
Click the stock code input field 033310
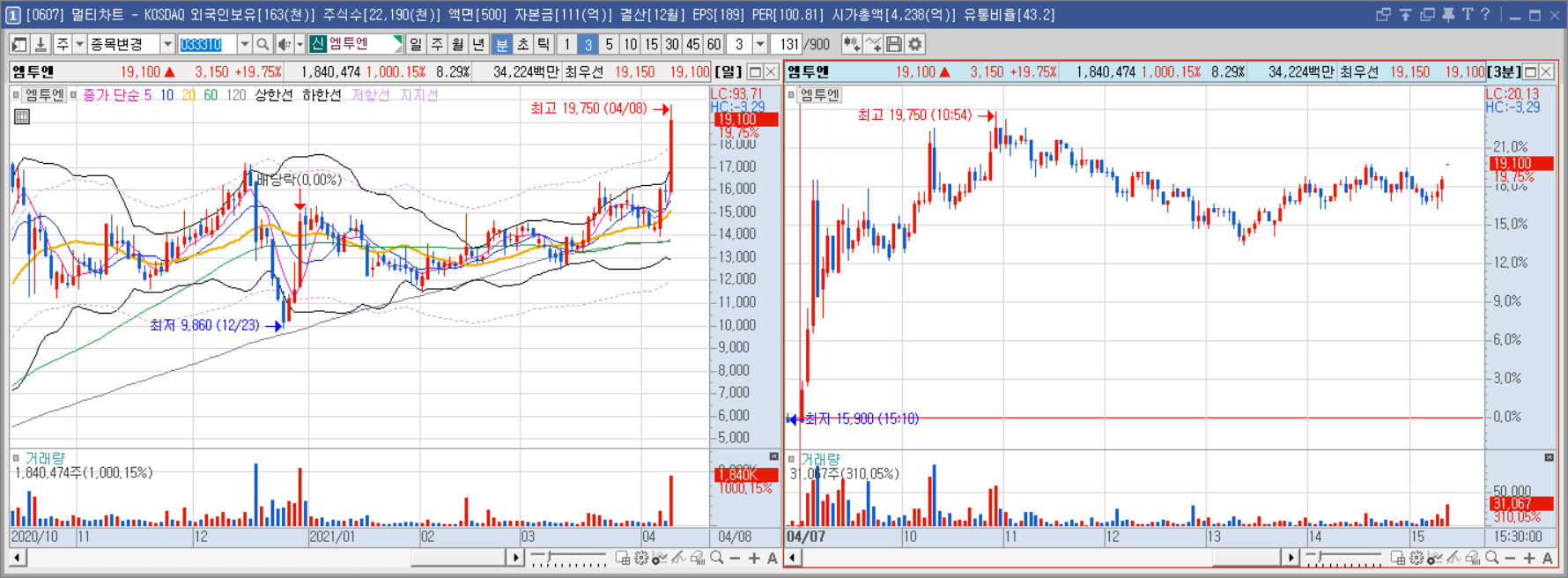click(x=207, y=44)
